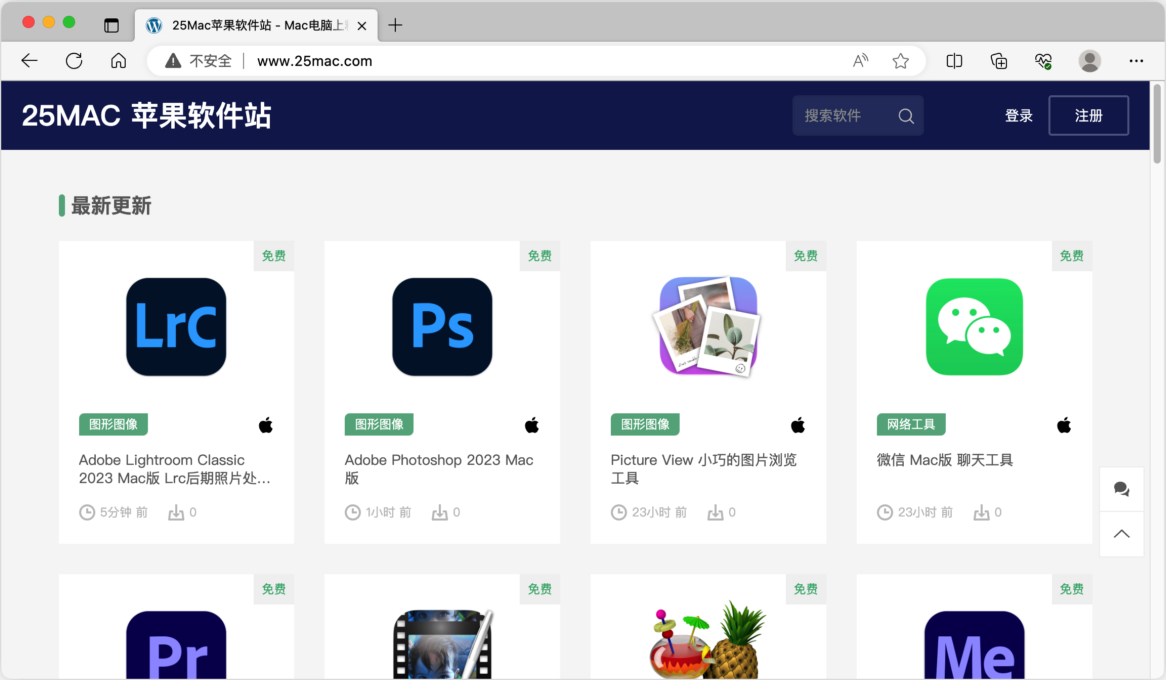Click 免费 badge on Lightroom Classic card
This screenshot has height=680, width=1166.
(274, 256)
